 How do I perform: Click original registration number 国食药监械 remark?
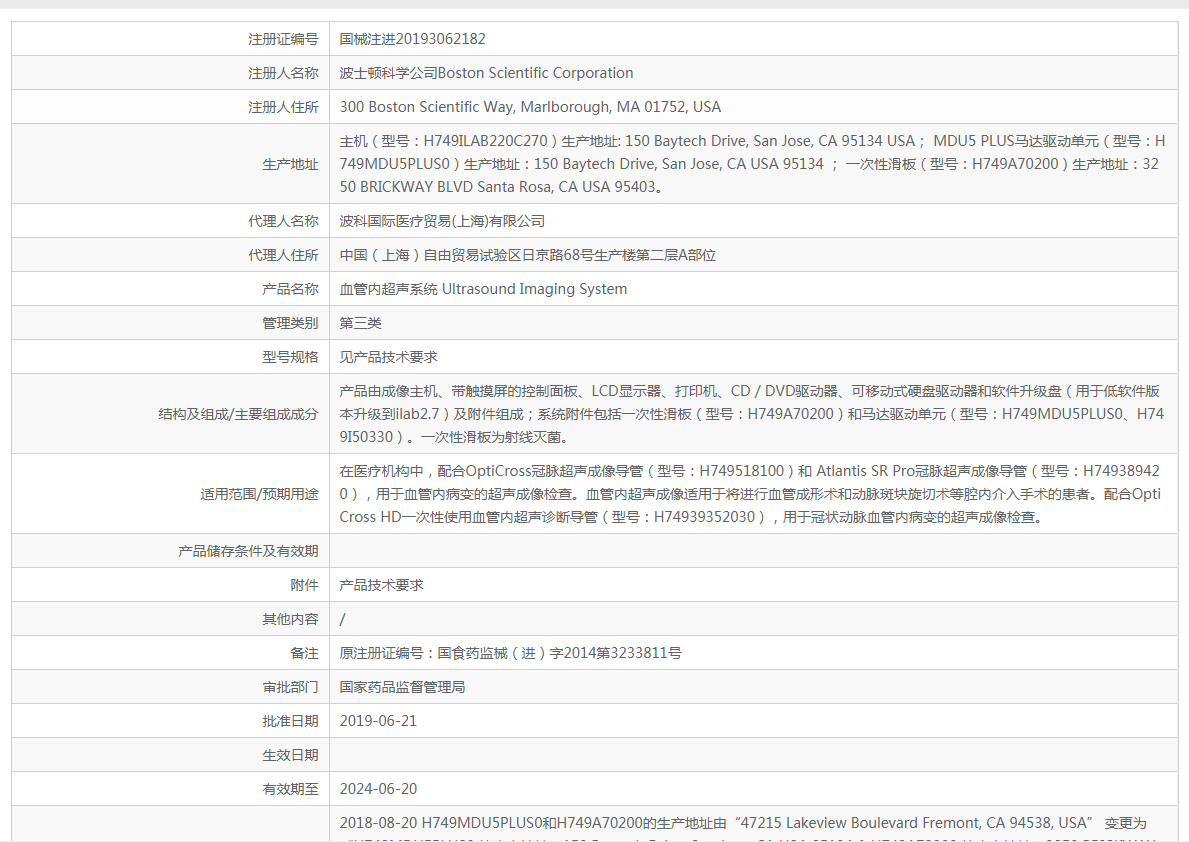pyautogui.click(x=510, y=653)
